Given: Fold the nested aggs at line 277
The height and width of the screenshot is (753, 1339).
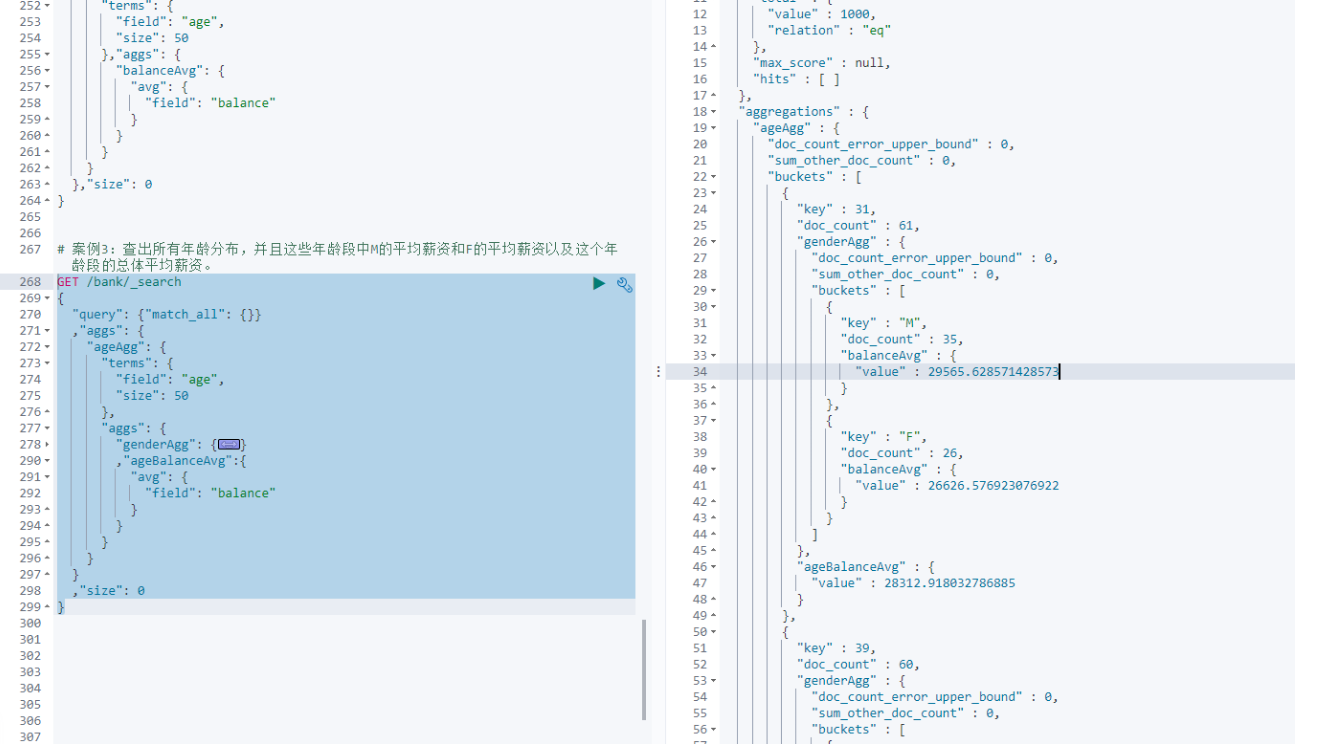Looking at the screenshot, I should pyautogui.click(x=49, y=428).
